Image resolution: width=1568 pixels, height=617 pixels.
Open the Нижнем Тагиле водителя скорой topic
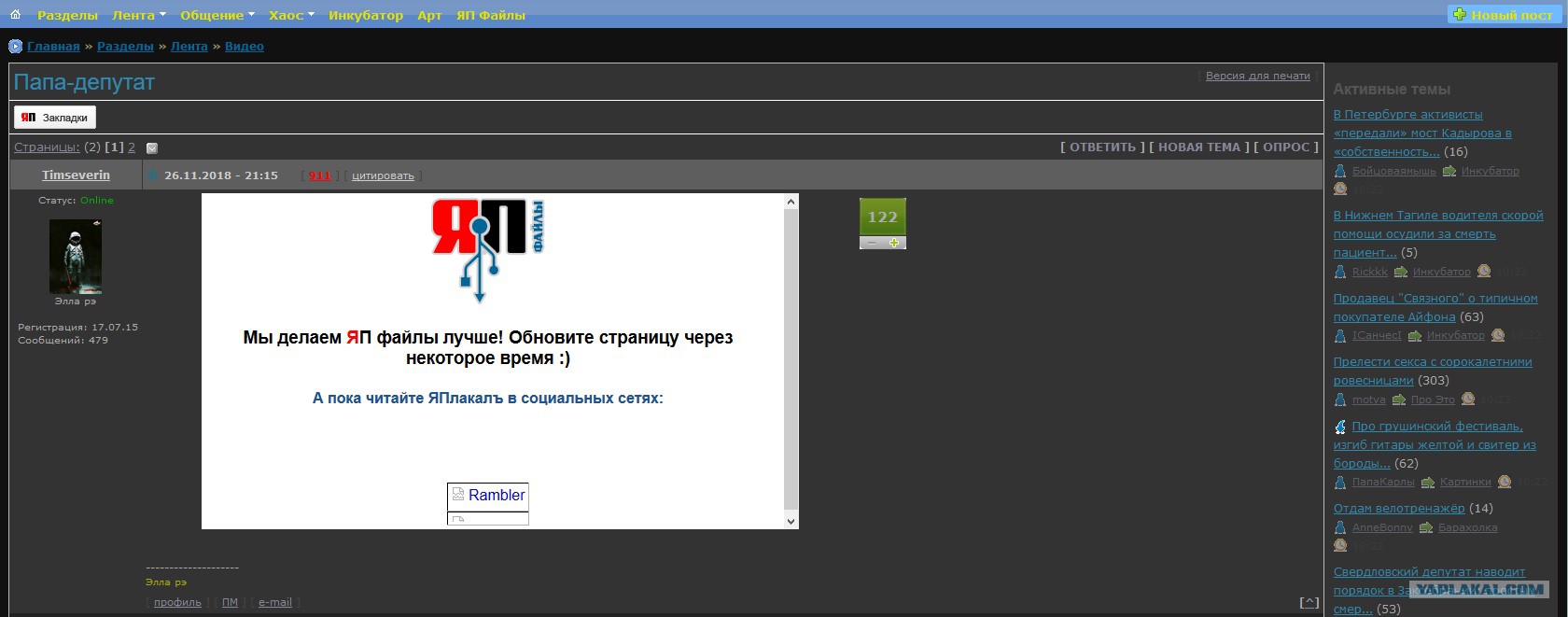tap(1438, 233)
